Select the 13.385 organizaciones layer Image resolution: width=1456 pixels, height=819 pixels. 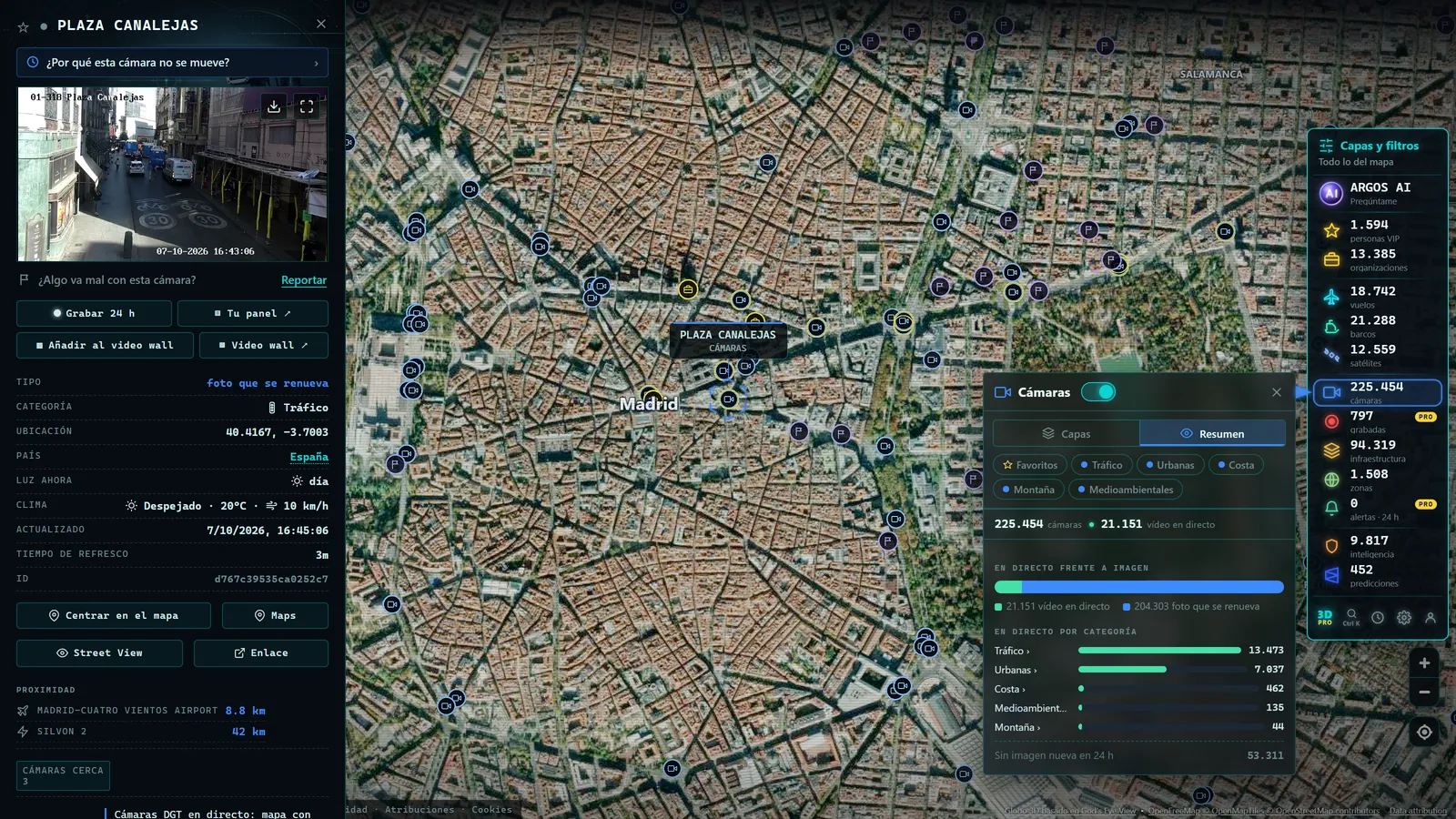coord(1378,259)
